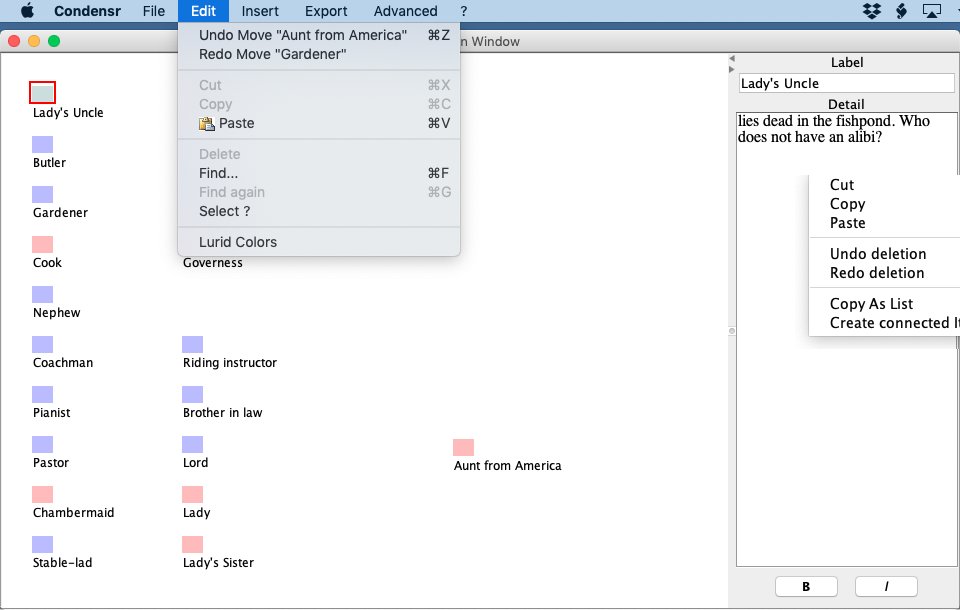Click the Aunt from America label
The height and width of the screenshot is (610, 960).
pos(508,465)
